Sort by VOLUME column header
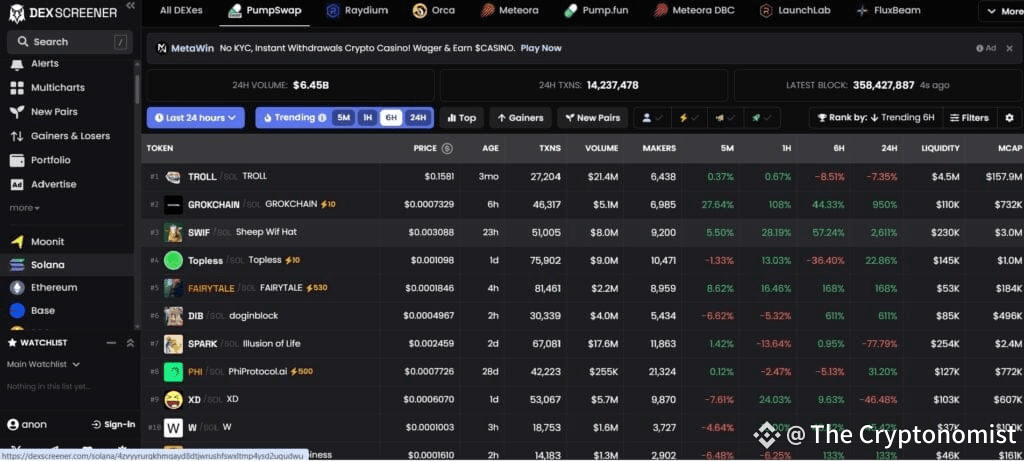The image size is (1024, 461). click(601, 148)
